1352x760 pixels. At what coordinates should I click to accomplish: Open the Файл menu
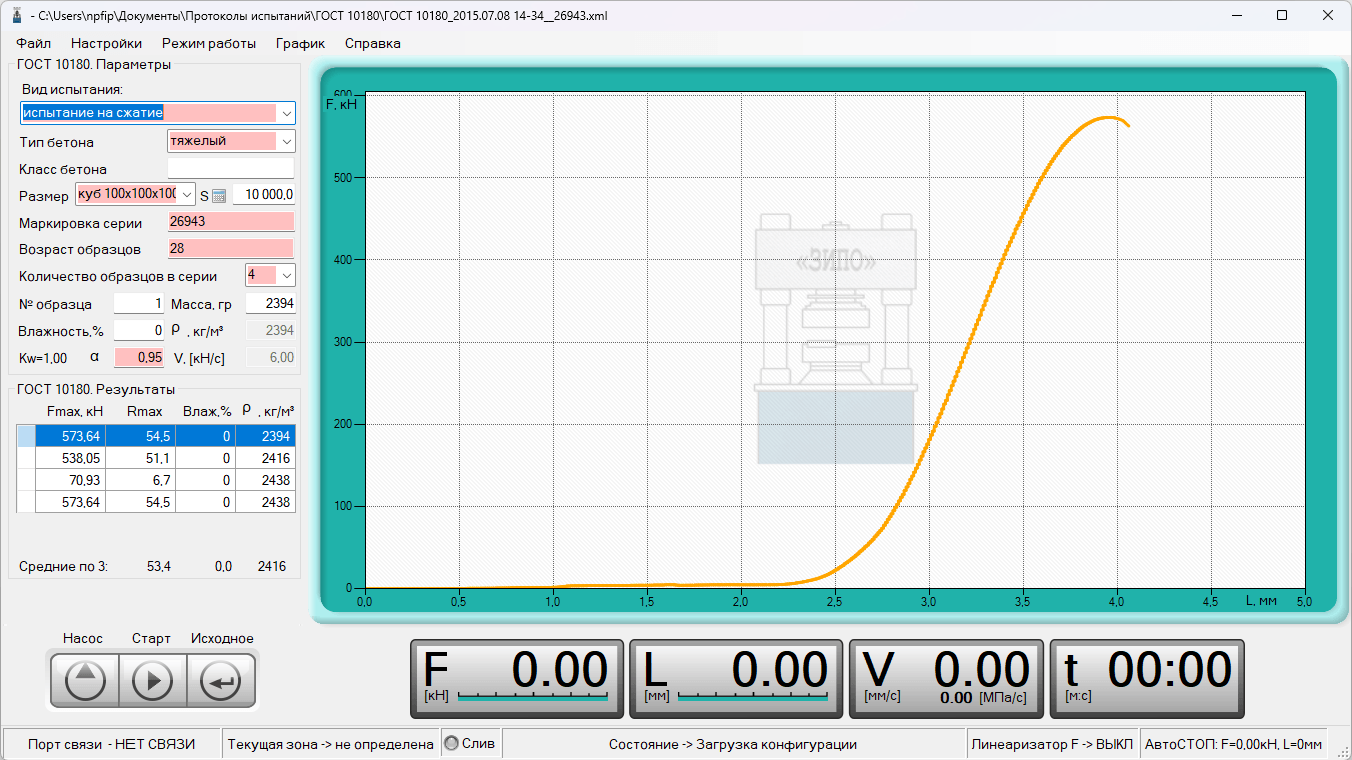33,43
